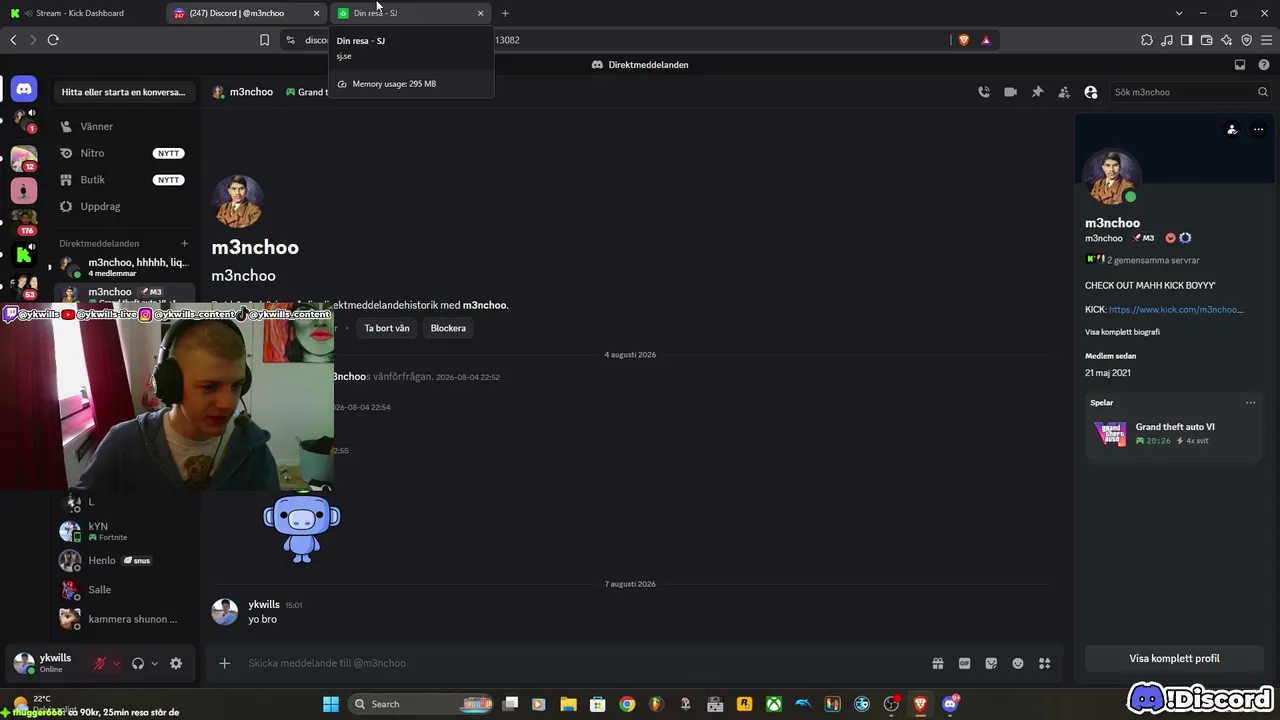Open the Uppdrag quests page

pyautogui.click(x=125, y=206)
